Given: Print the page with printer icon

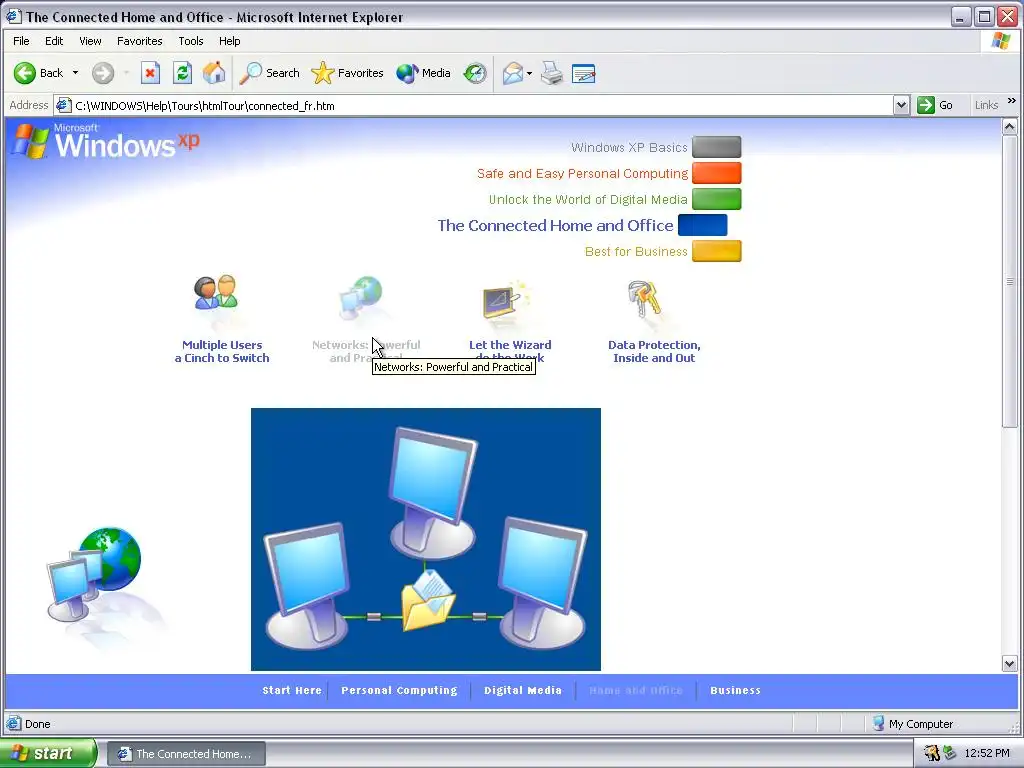Looking at the screenshot, I should (552, 73).
